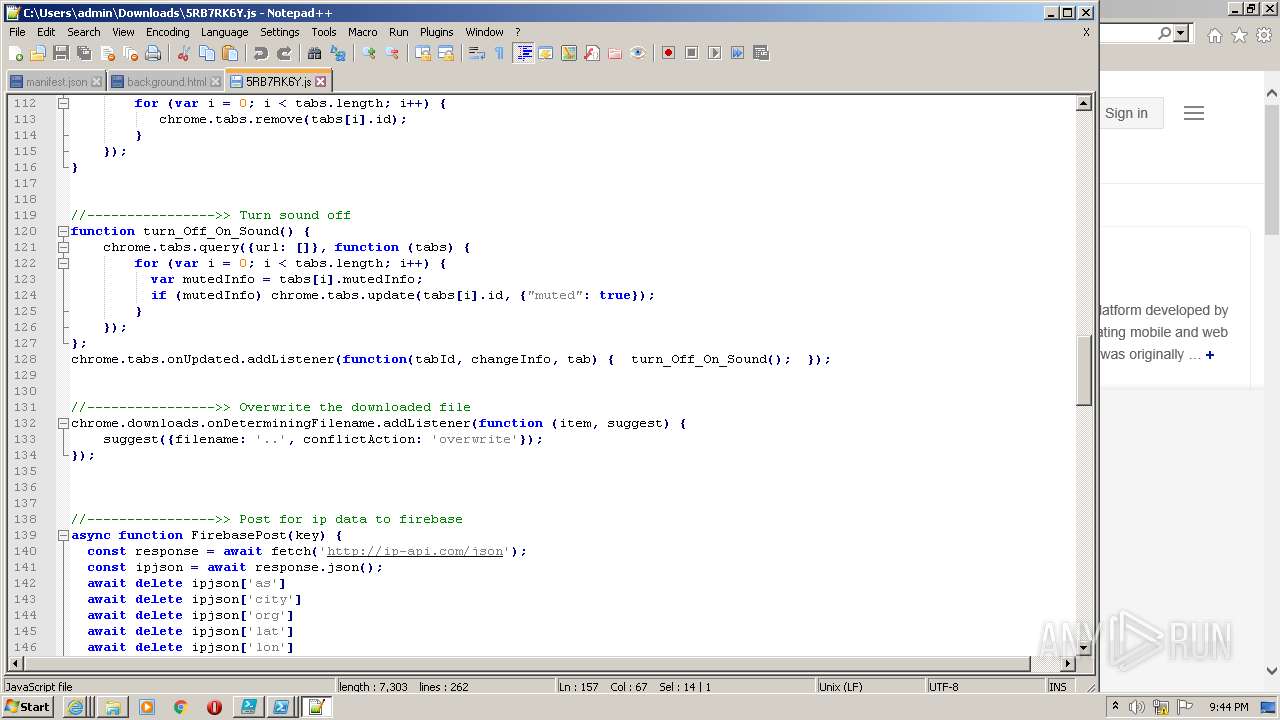Open the File menu
Viewport: 1280px width, 720px height.
17,32
